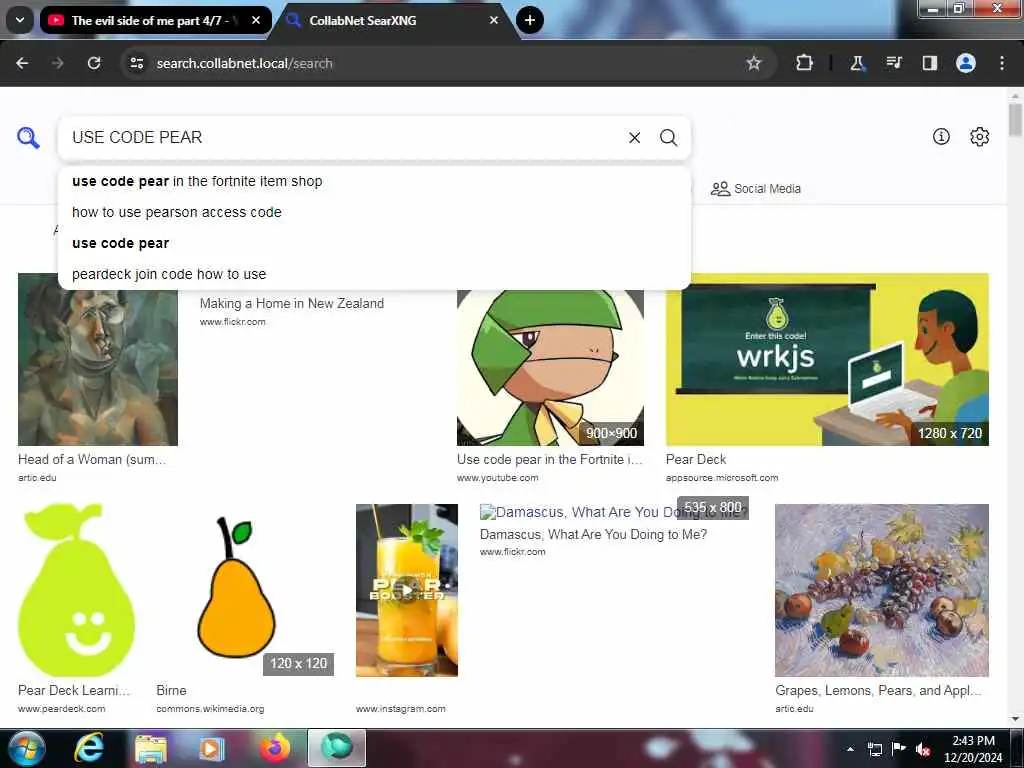Open Windows Media Player from taskbar
The width and height of the screenshot is (1024, 768).
point(212,748)
